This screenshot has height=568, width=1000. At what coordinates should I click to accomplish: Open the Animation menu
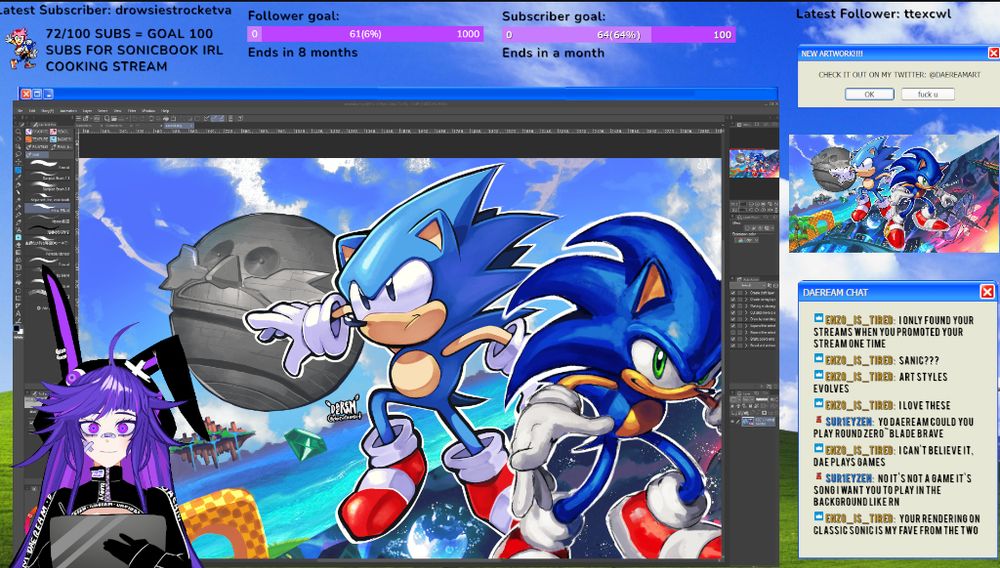click(x=68, y=110)
